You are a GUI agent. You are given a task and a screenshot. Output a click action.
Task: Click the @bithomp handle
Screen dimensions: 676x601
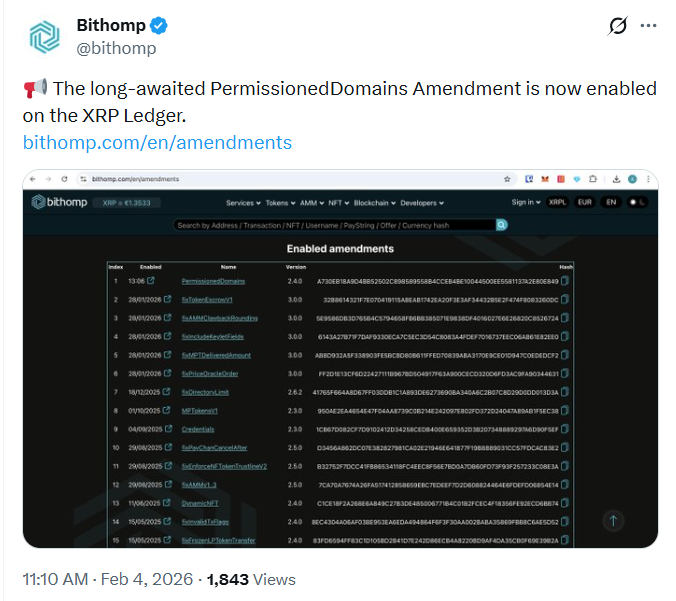pyautogui.click(x=116, y=48)
